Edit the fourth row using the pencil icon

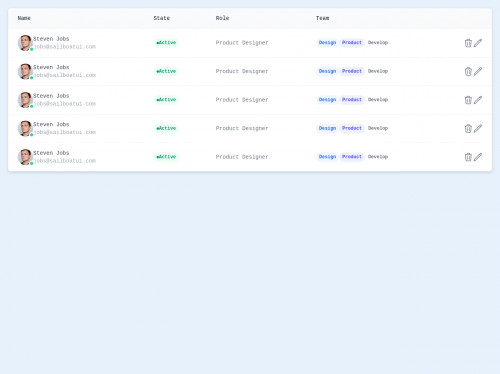(x=478, y=129)
